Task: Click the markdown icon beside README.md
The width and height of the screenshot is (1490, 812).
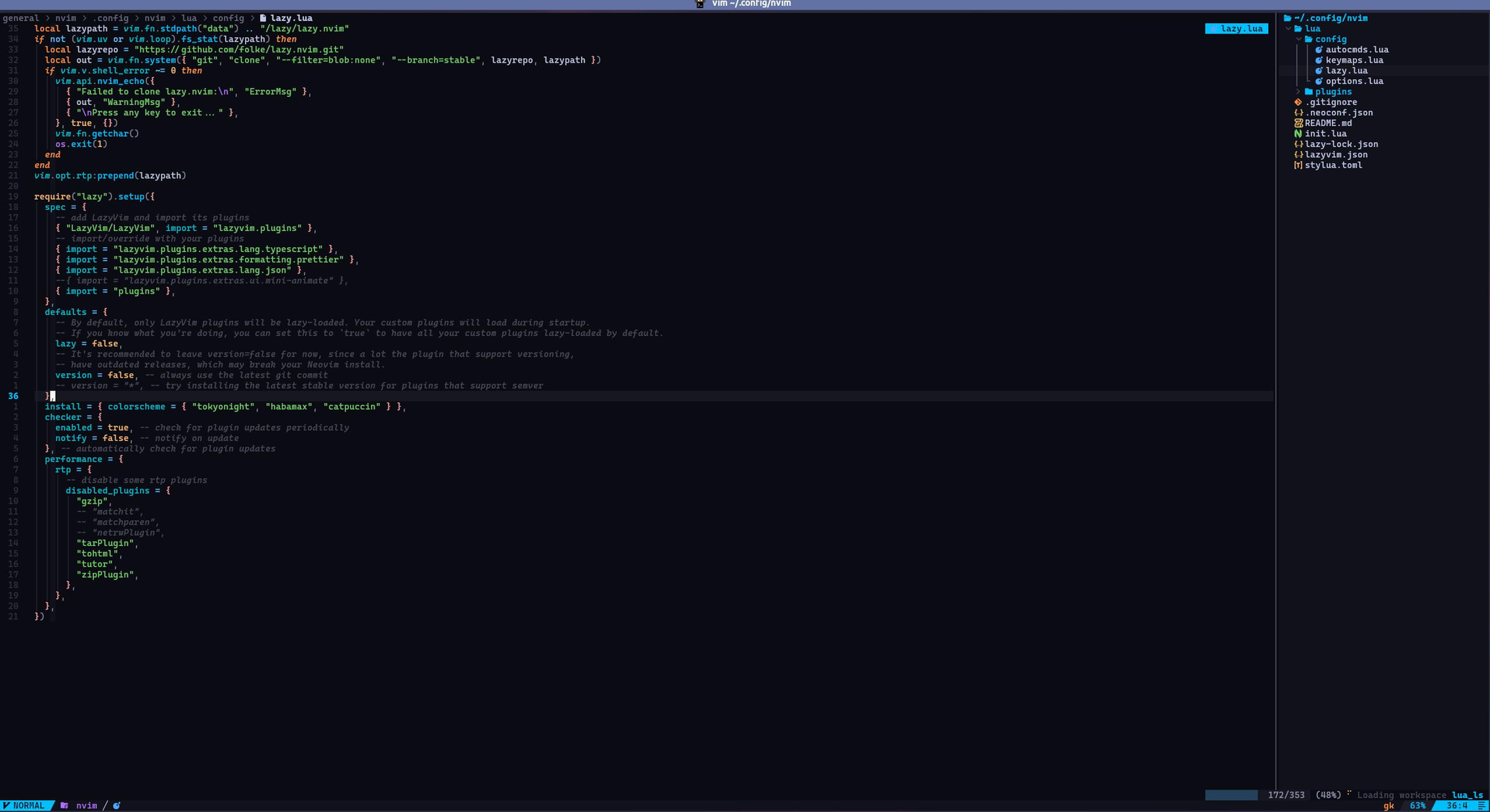Action: [x=1298, y=124]
